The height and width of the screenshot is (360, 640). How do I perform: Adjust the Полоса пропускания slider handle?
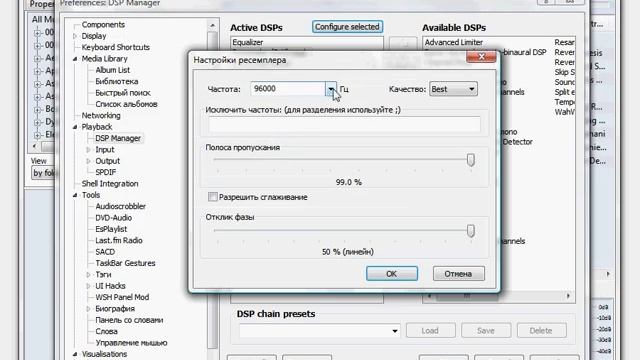pos(471,160)
